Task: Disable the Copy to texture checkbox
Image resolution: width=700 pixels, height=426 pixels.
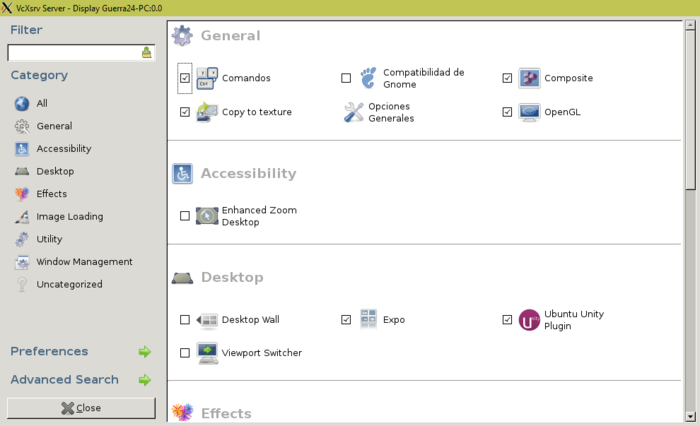Action: tap(185, 112)
